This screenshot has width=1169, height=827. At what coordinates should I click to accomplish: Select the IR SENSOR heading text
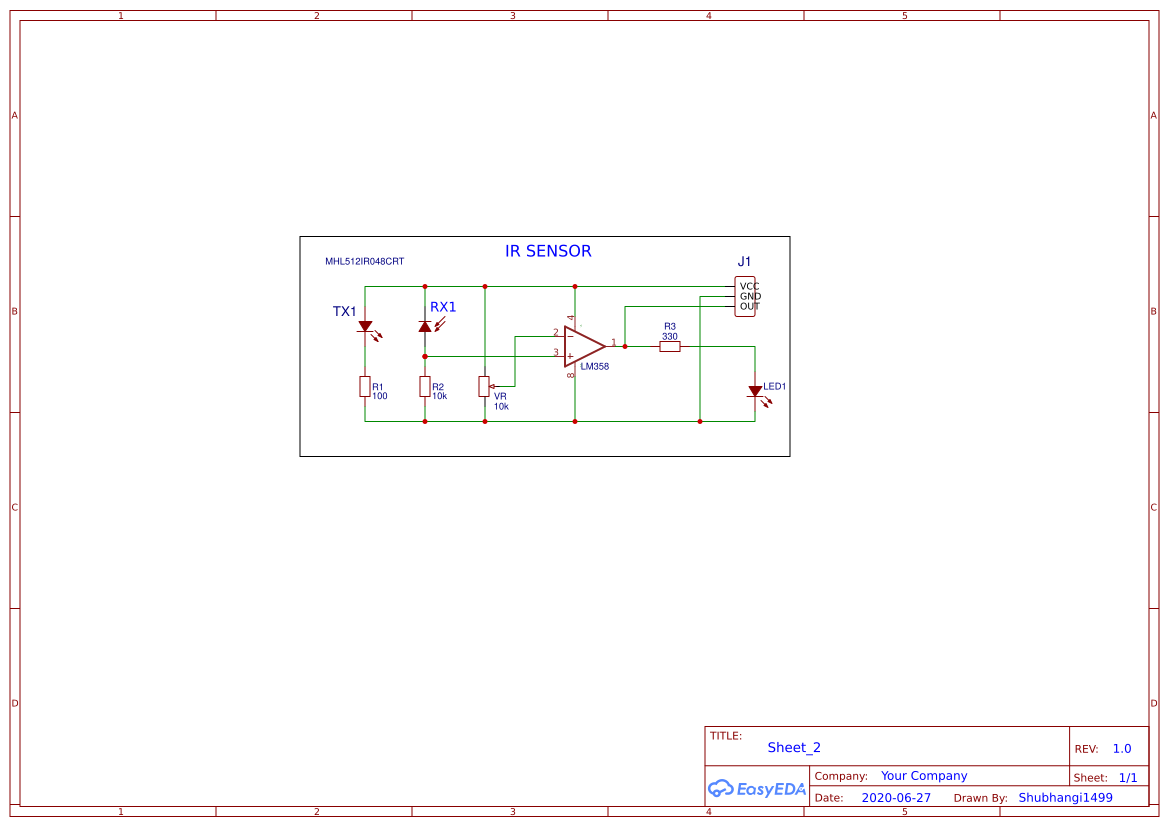point(548,251)
